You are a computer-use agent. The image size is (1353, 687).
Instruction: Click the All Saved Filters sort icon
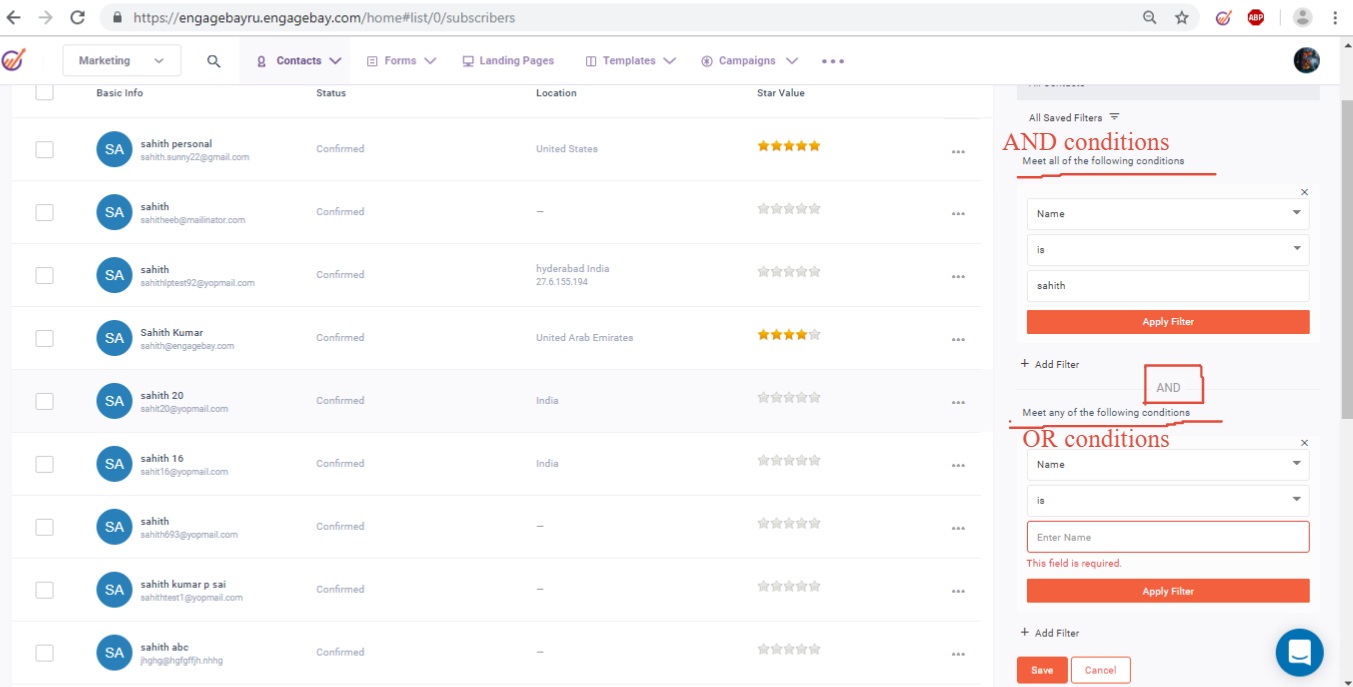point(1114,117)
